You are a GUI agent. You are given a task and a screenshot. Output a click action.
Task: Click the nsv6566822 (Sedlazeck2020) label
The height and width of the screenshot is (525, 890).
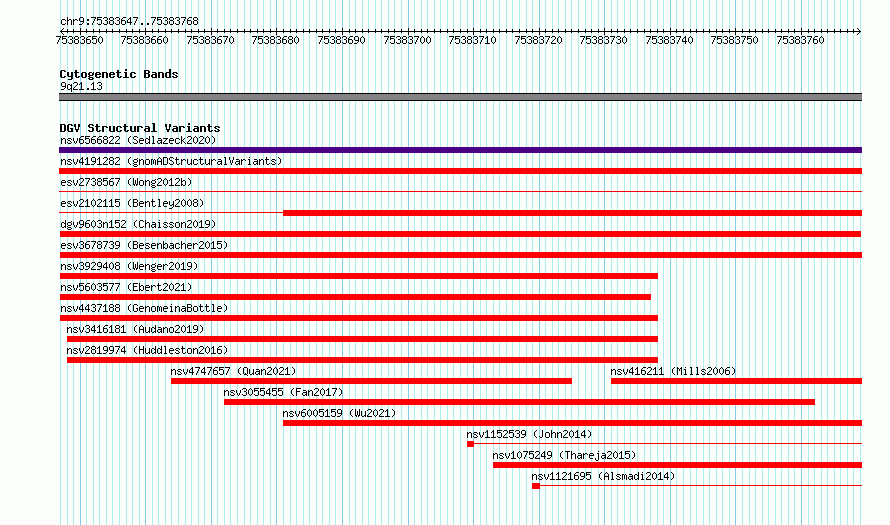pos(138,140)
